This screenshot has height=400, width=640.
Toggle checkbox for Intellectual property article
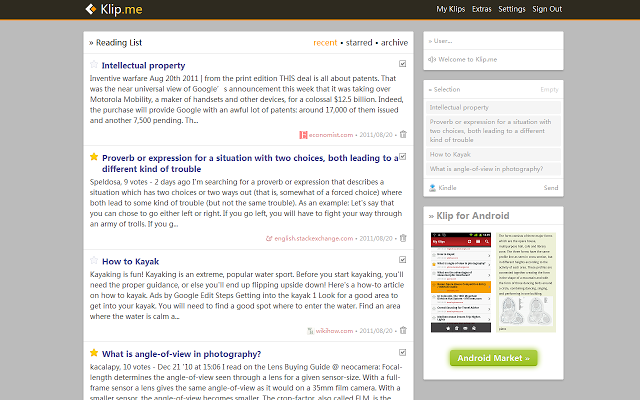(x=402, y=64)
